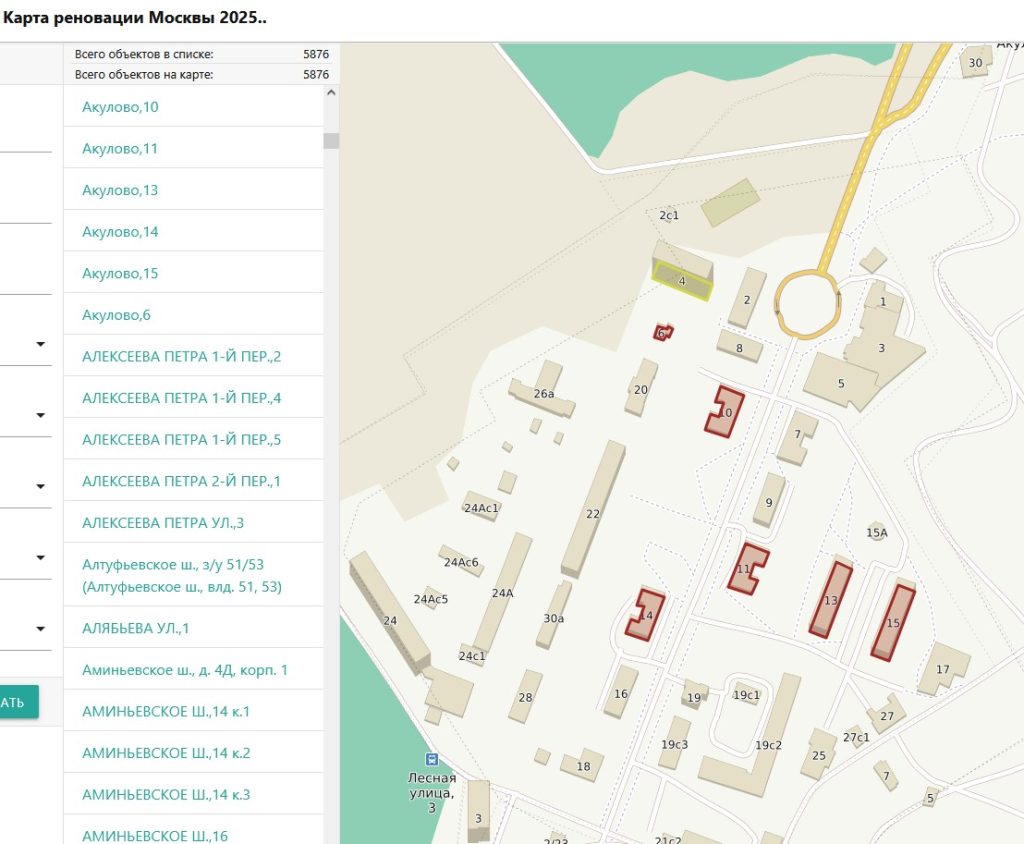The height and width of the screenshot is (844, 1024).
Task: Select red-outlined building 10 on map
Action: [x=724, y=412]
